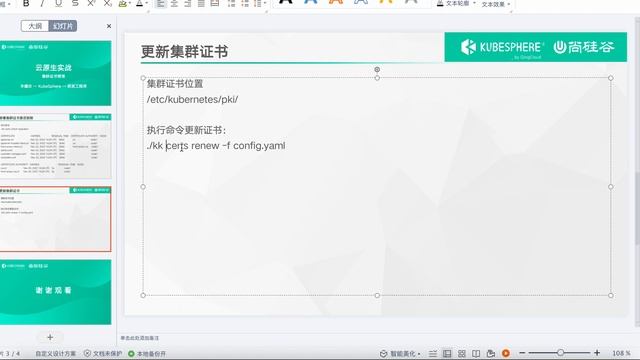The image size is (640, 360).
Task: Select black text style preset A
Action: pos(286,2)
